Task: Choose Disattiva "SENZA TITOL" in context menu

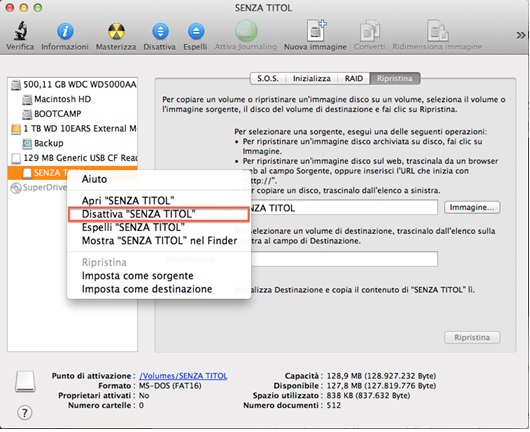Action: click(159, 214)
